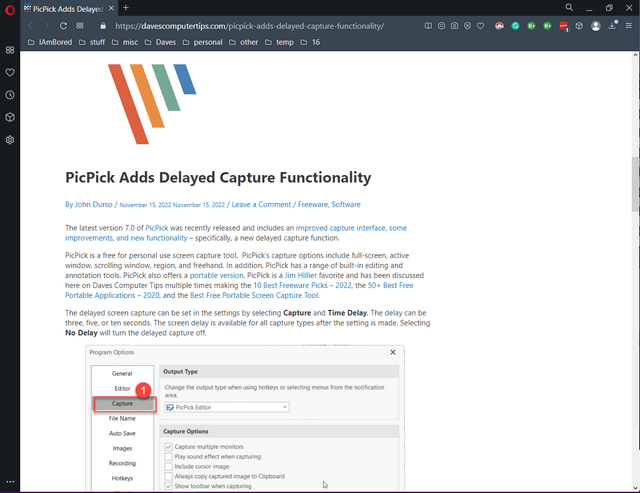Open History clock in the sidebar
Viewport: 640px width, 493px height.
click(10, 95)
